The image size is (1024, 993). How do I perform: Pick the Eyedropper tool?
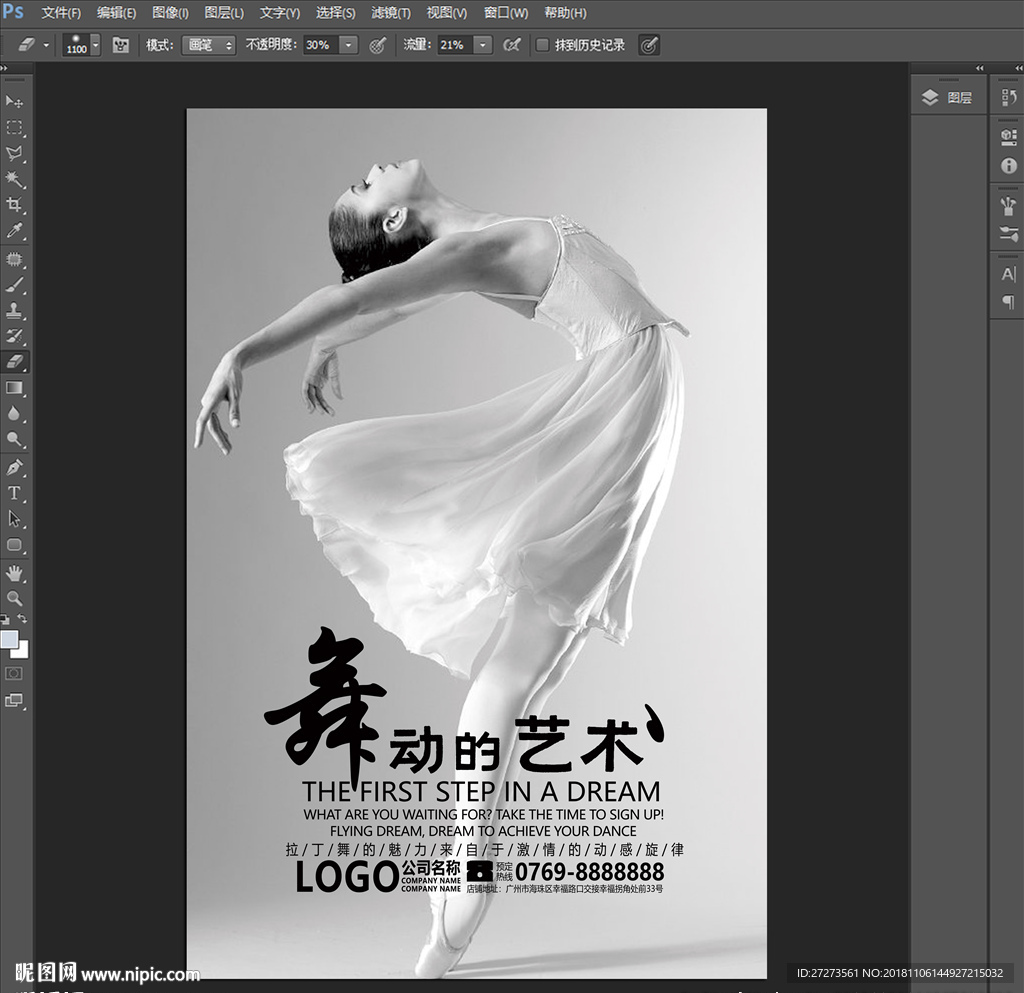[15, 231]
